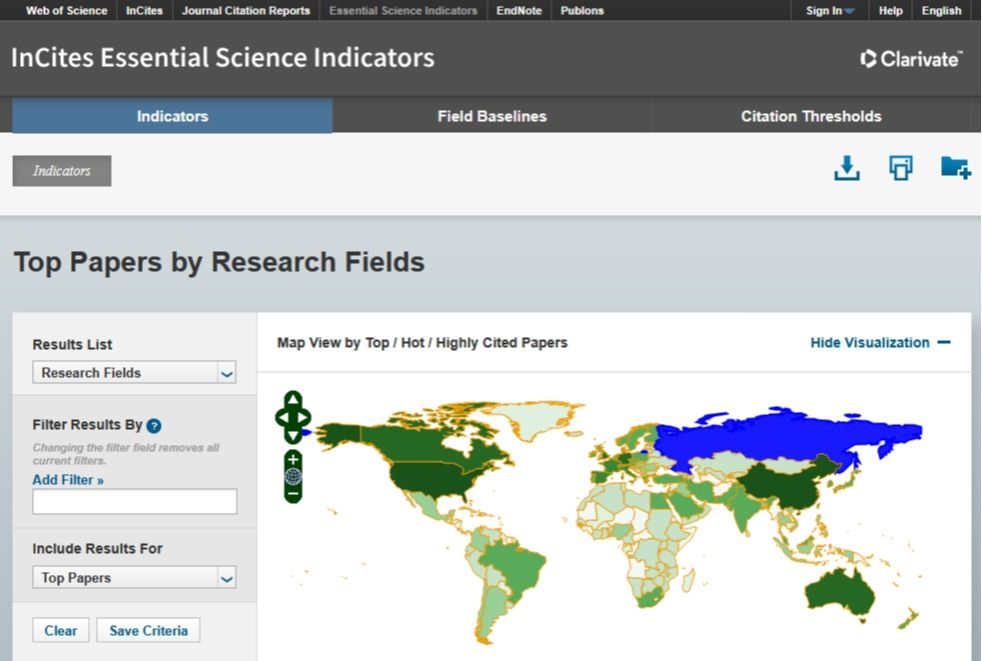
Task: Pan the map left with arrow
Action: [283, 417]
